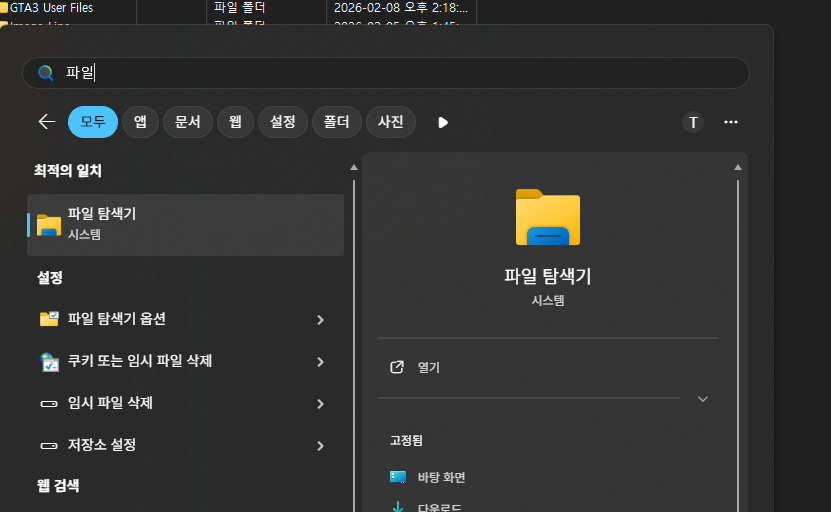Screen dimensions: 831x512
Task: Select the 앱 filter tab
Action: 140,122
